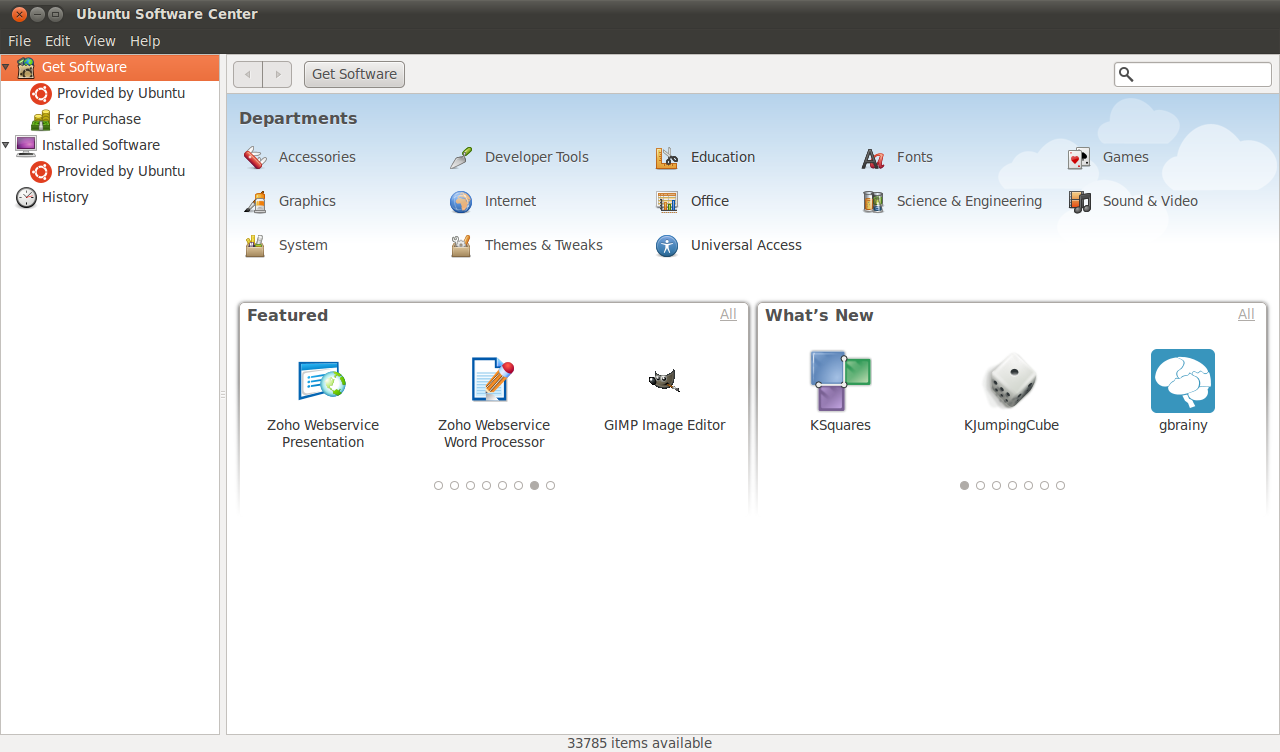Open the Fonts department icon
This screenshot has width=1280, height=752.
pyautogui.click(x=873, y=157)
